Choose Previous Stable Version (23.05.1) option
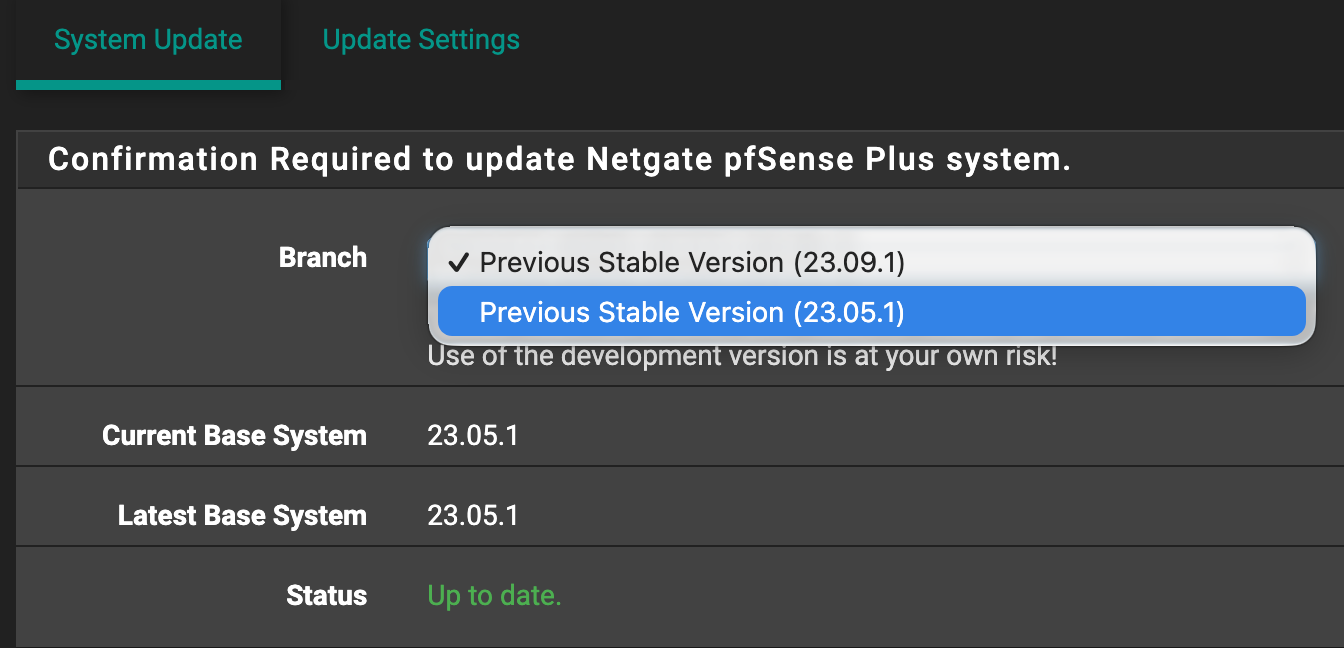The height and width of the screenshot is (648, 1344). [691, 312]
